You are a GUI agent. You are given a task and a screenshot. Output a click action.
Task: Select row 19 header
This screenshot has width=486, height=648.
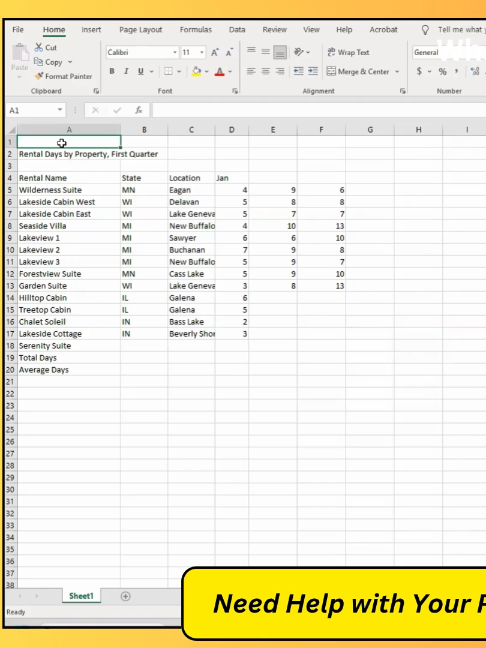pyautogui.click(x=11, y=358)
